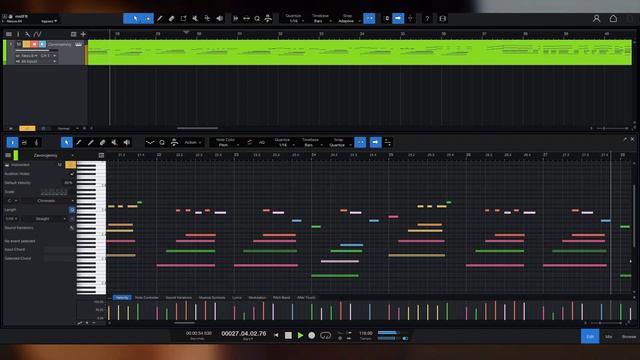The width and height of the screenshot is (640, 360).
Task: Select the editor Arrow tool
Action: click(67, 142)
